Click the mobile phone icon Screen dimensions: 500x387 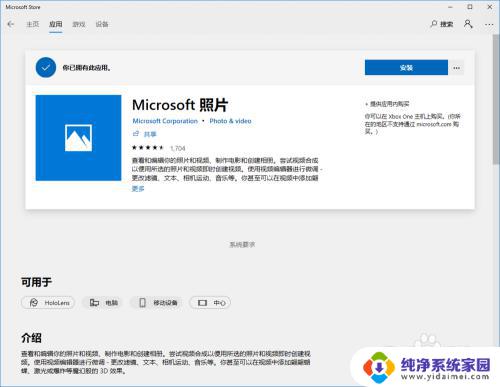point(142,303)
